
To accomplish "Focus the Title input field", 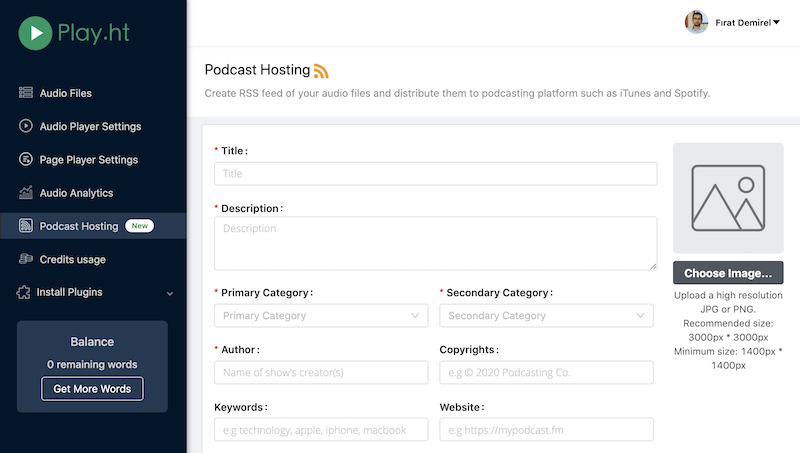I will pyautogui.click(x=435, y=174).
